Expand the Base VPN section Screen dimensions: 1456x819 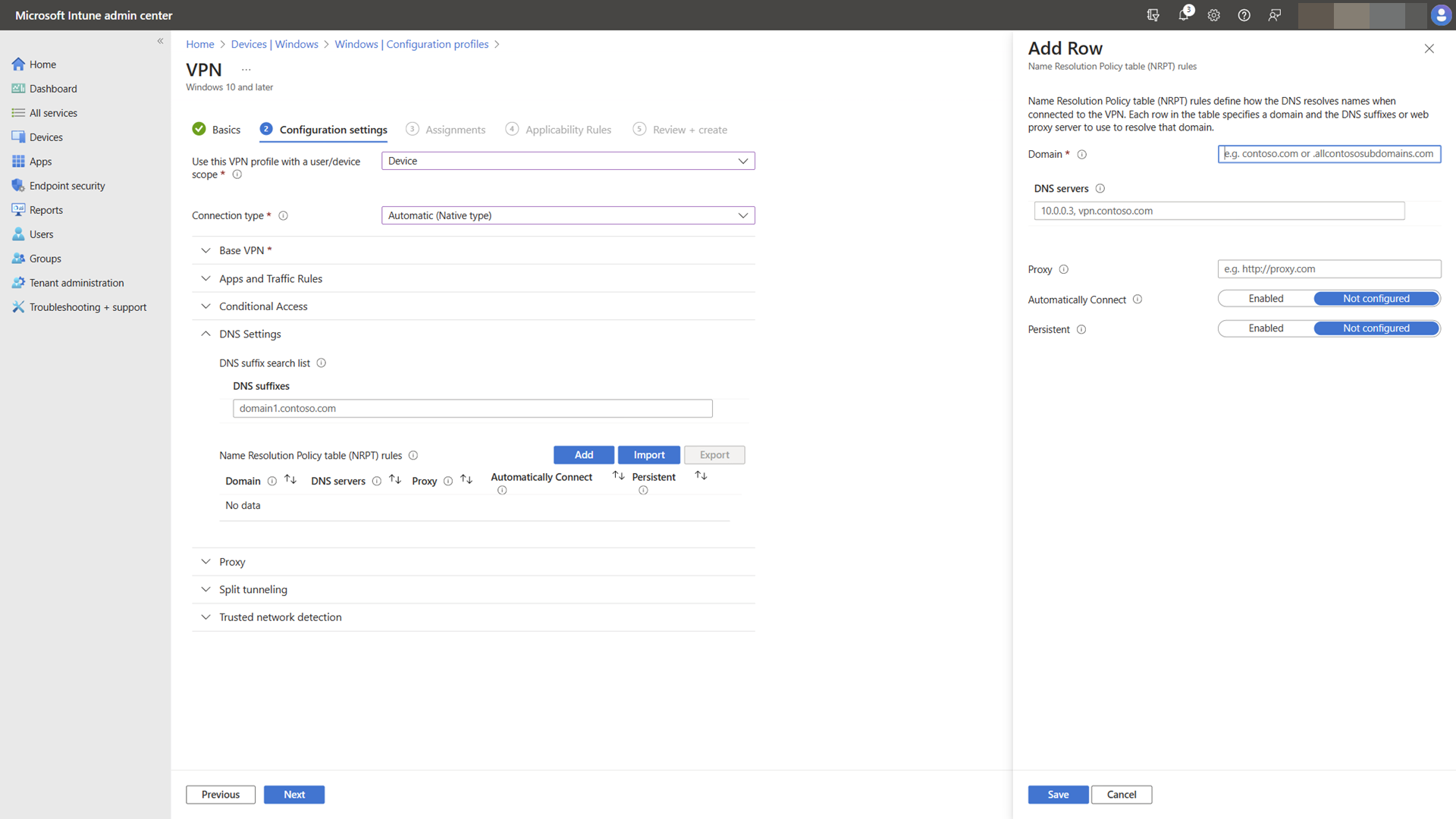click(x=473, y=250)
